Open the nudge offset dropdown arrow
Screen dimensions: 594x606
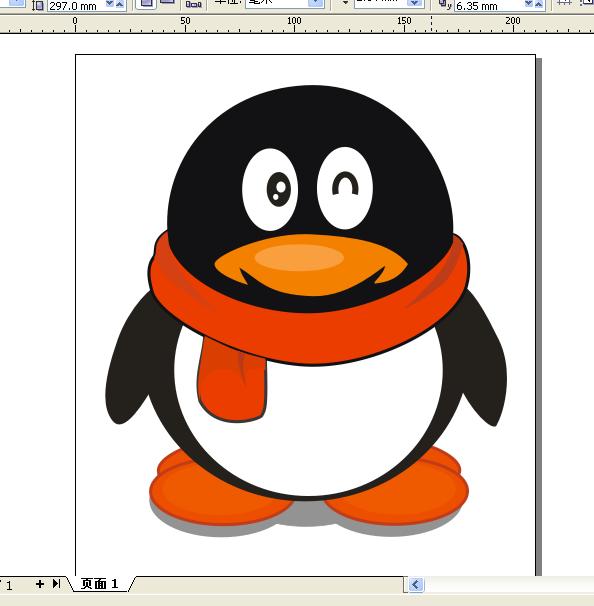coord(414,3)
